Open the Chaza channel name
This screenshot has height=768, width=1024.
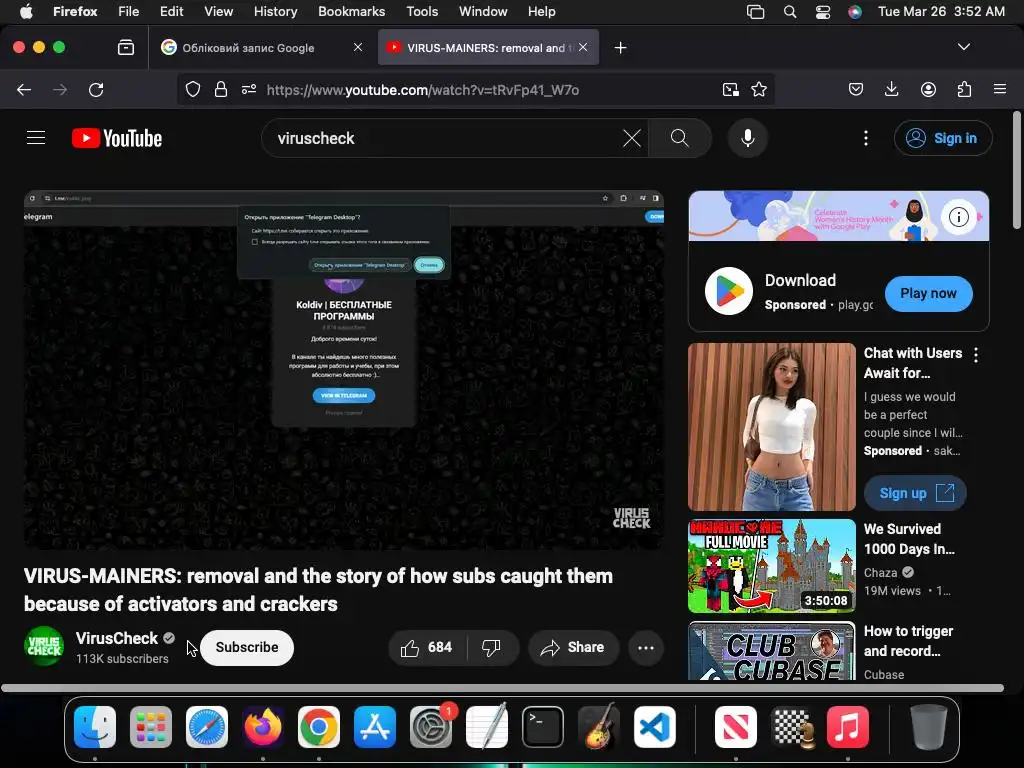click(880, 573)
